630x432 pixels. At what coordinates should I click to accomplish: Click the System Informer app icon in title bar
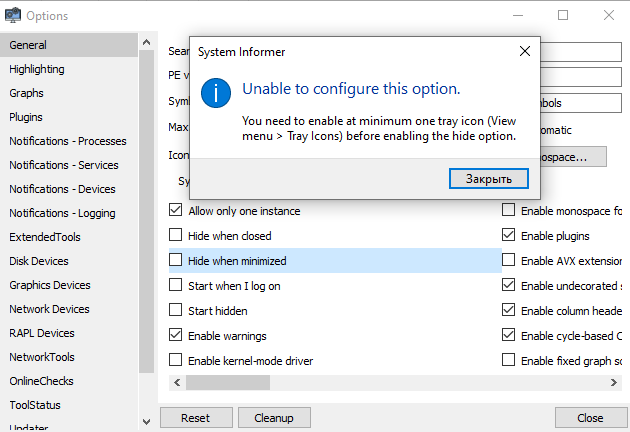13,15
